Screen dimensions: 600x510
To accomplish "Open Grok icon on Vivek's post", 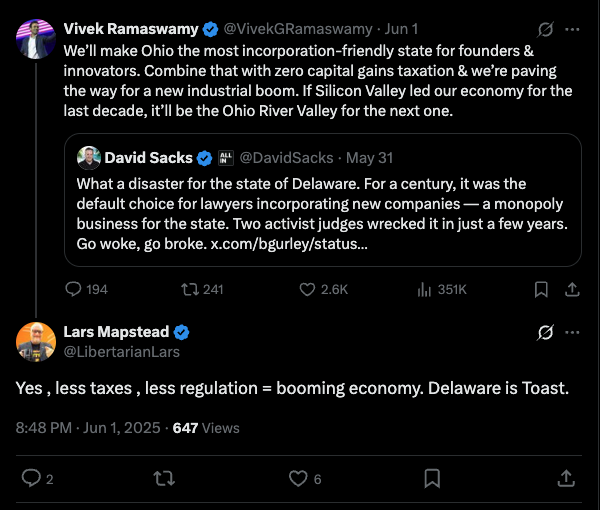I will pos(545,29).
